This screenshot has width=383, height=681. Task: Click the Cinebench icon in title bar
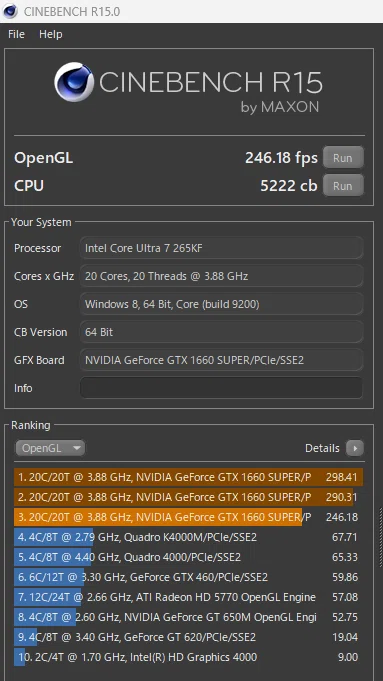pos(10,11)
